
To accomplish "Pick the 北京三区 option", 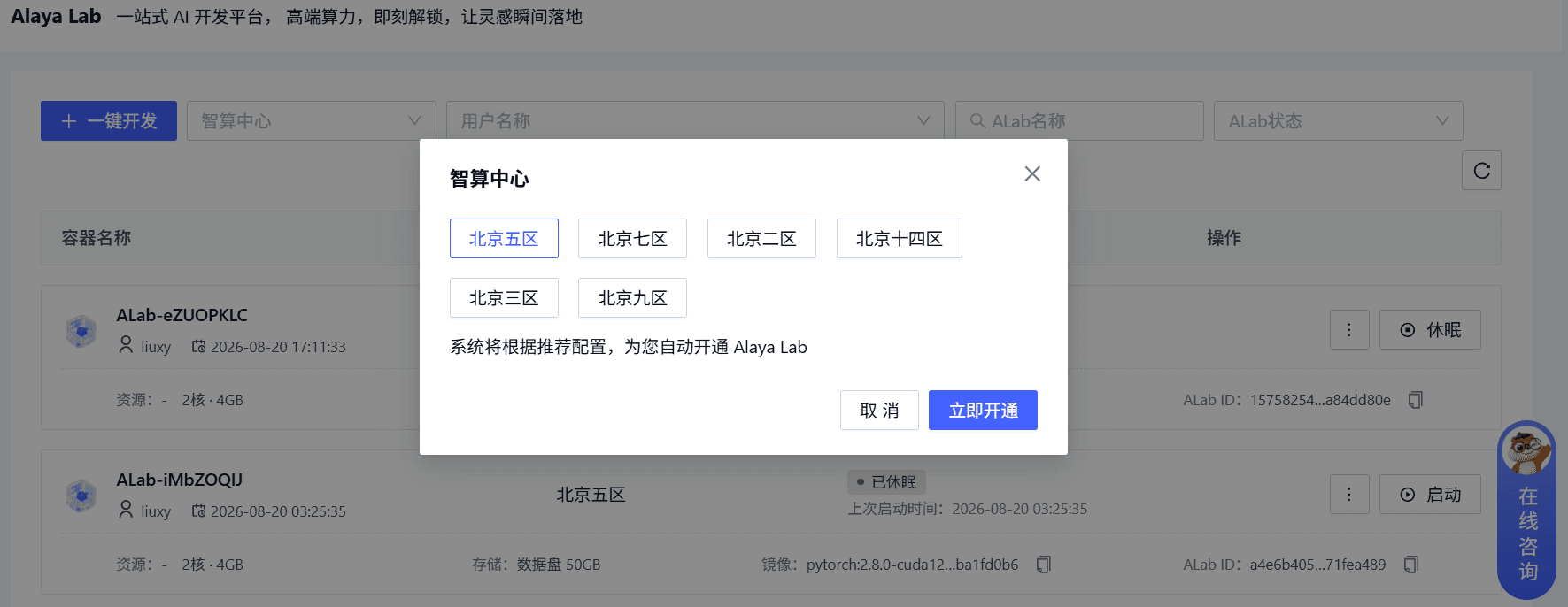I will pyautogui.click(x=504, y=298).
